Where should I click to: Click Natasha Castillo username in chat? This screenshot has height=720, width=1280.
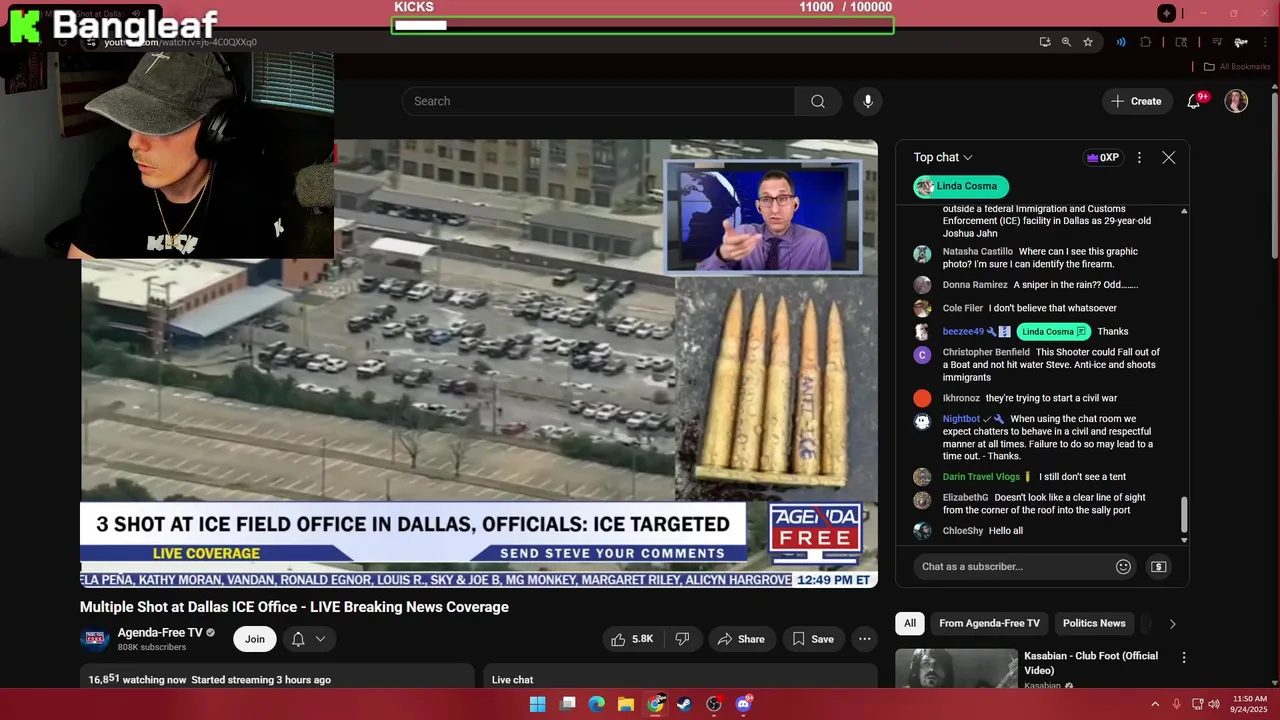(x=978, y=252)
